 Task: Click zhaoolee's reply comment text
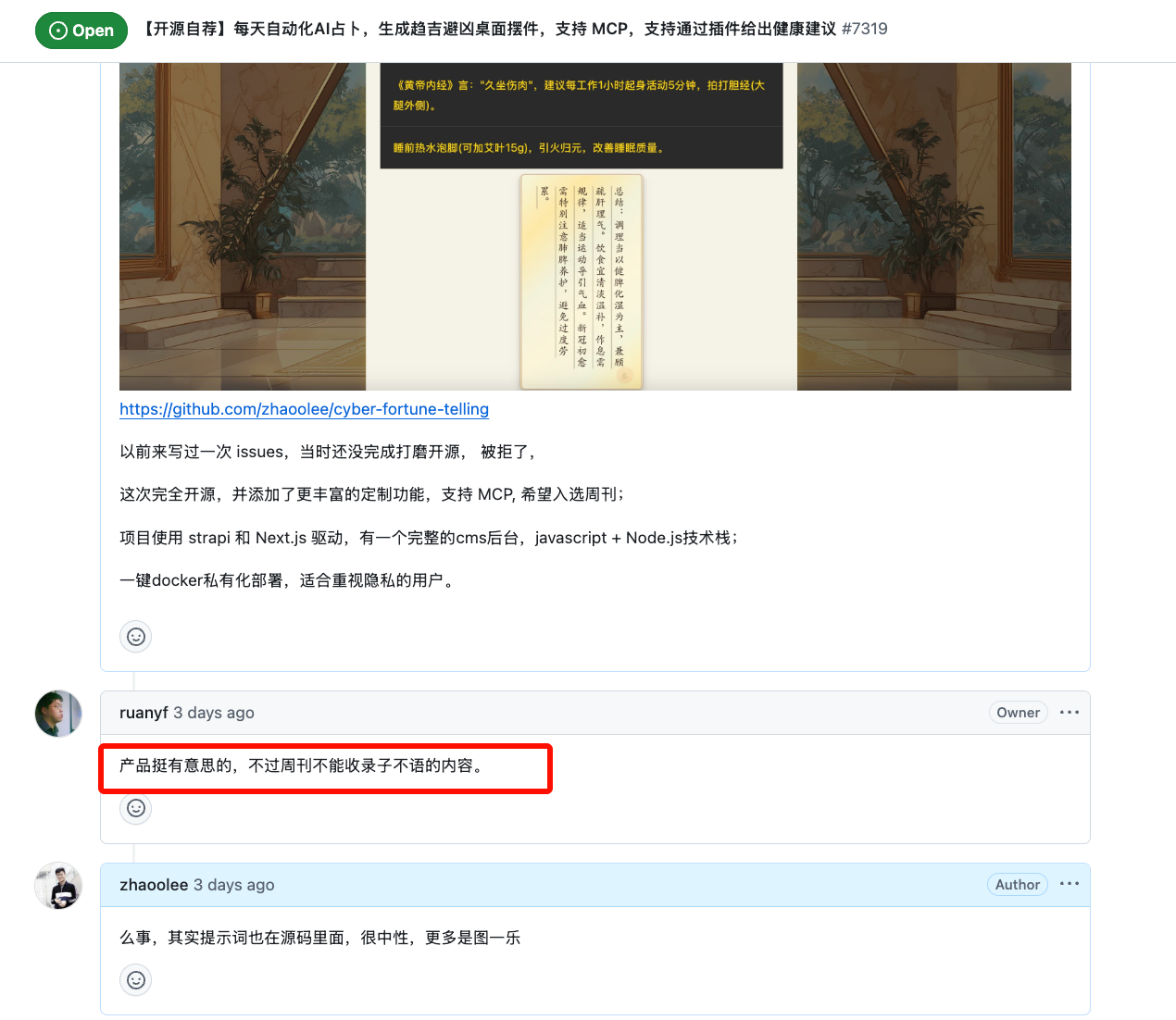[x=320, y=938]
